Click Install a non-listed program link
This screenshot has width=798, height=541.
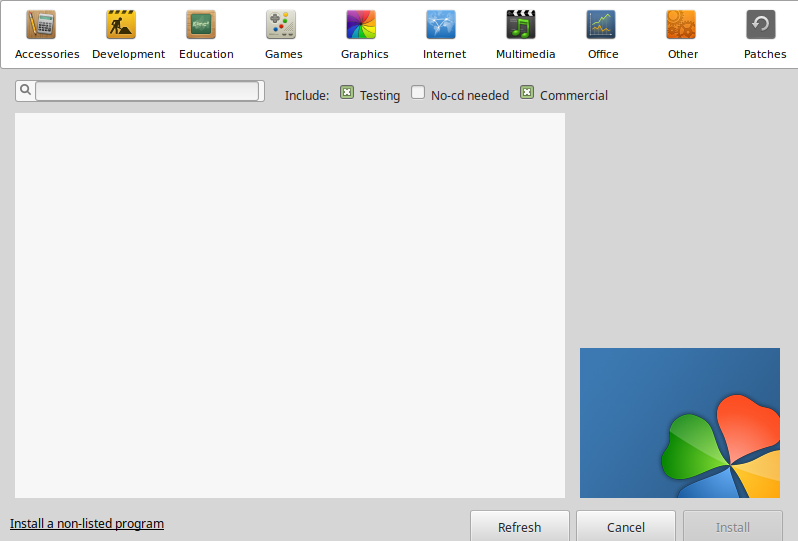coord(87,524)
